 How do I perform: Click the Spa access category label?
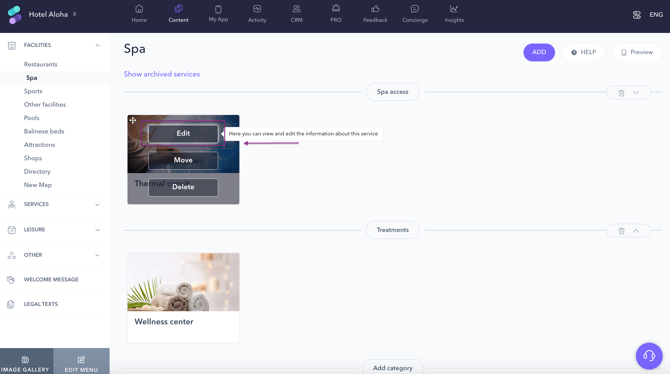coord(393,92)
